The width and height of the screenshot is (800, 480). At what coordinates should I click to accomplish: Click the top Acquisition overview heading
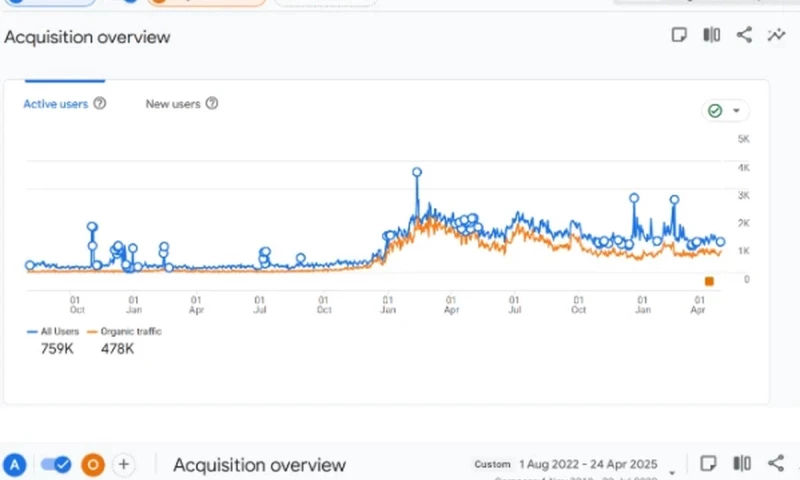(87, 37)
